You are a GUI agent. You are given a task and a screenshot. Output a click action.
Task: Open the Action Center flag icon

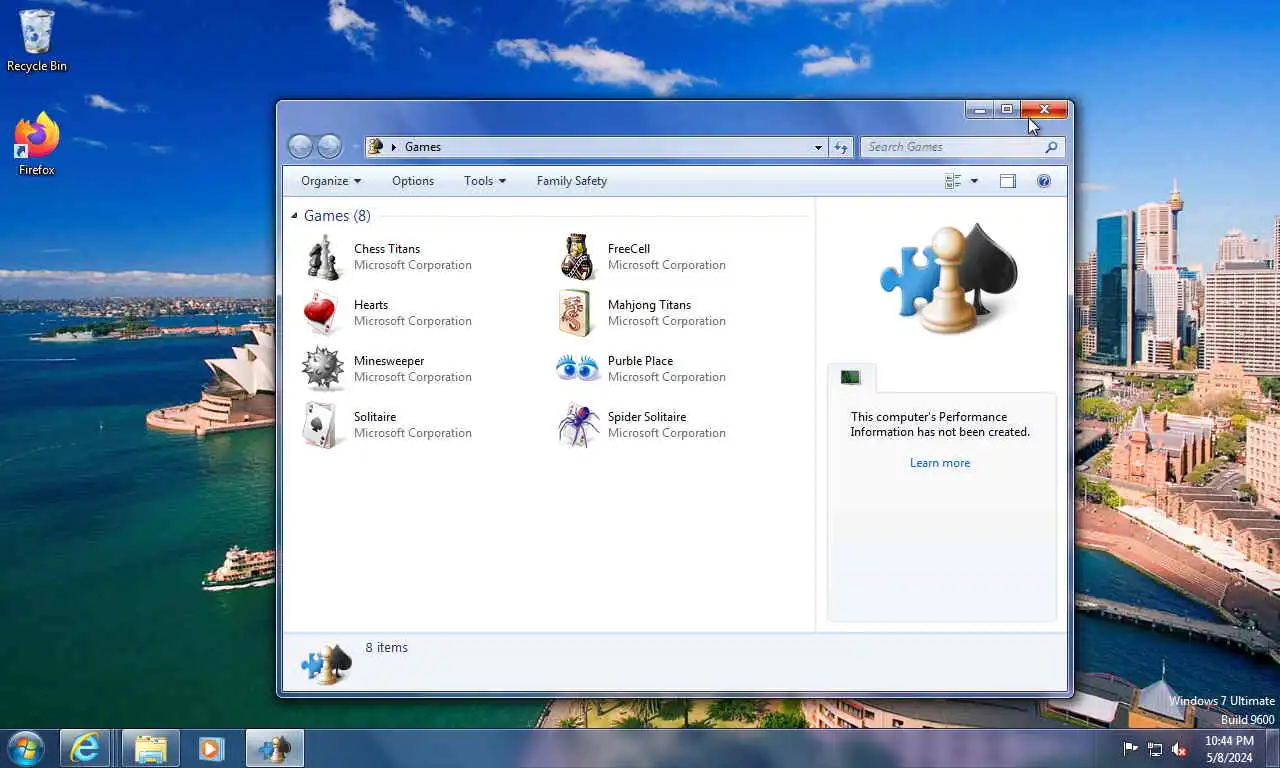pyautogui.click(x=1130, y=748)
